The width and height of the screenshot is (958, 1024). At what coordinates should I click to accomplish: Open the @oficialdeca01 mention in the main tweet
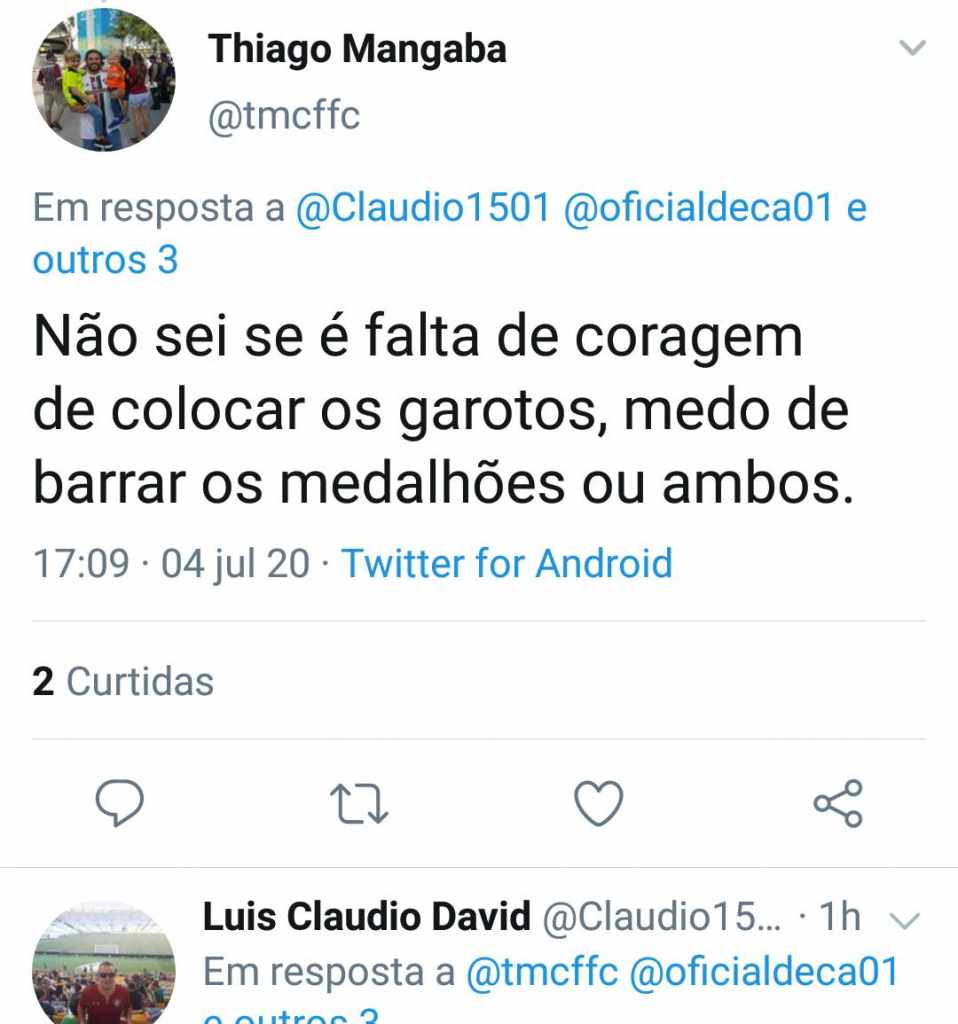pyautogui.click(x=699, y=208)
